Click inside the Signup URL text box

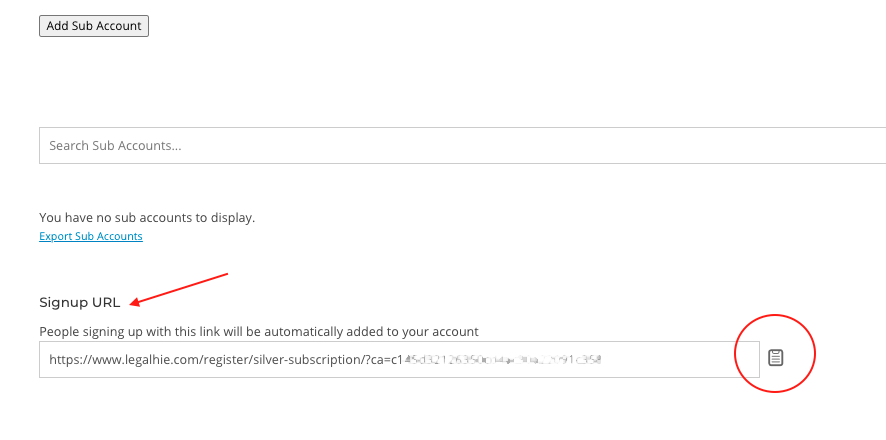[399, 359]
